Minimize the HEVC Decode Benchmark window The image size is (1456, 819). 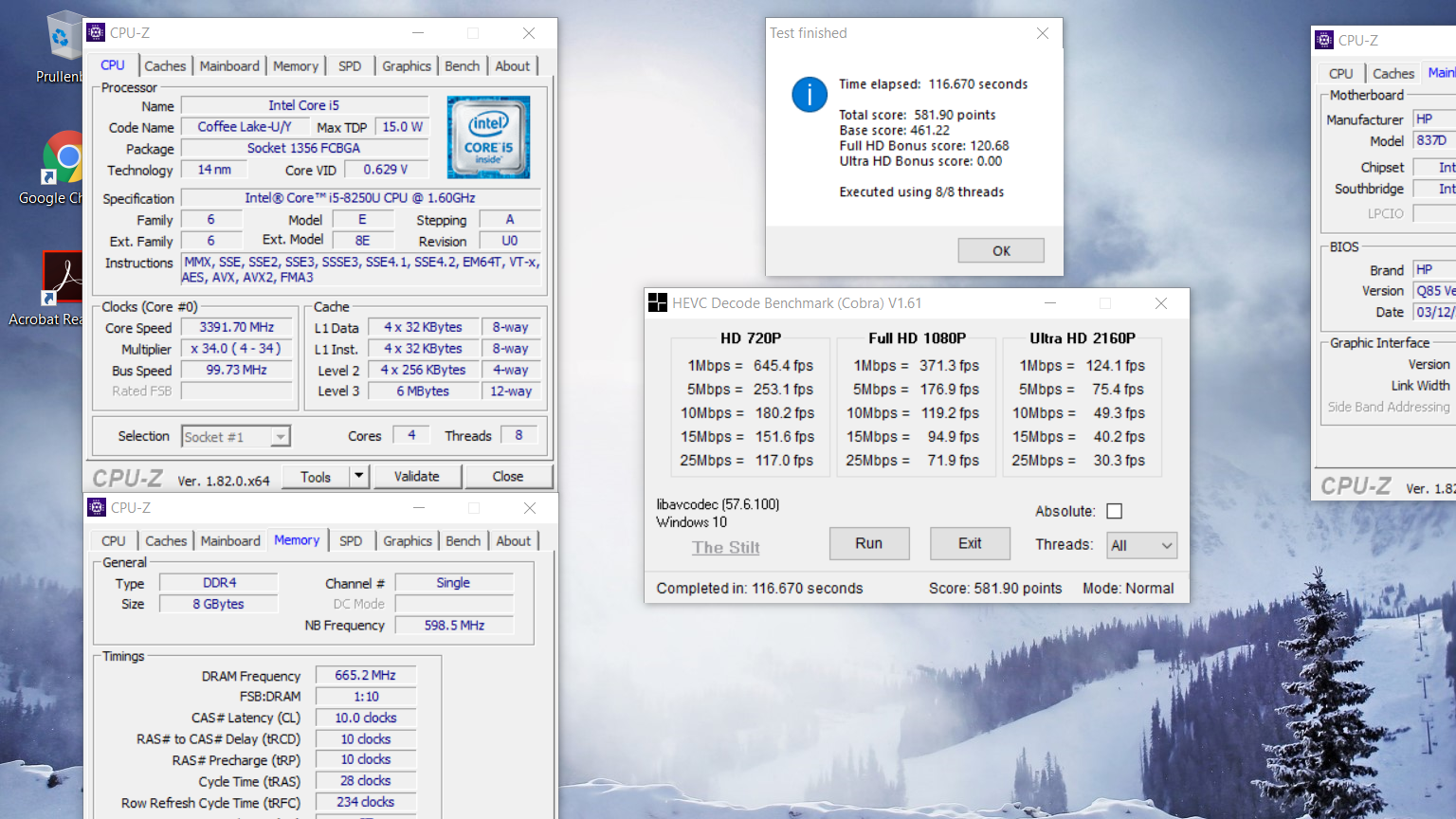tap(1049, 303)
